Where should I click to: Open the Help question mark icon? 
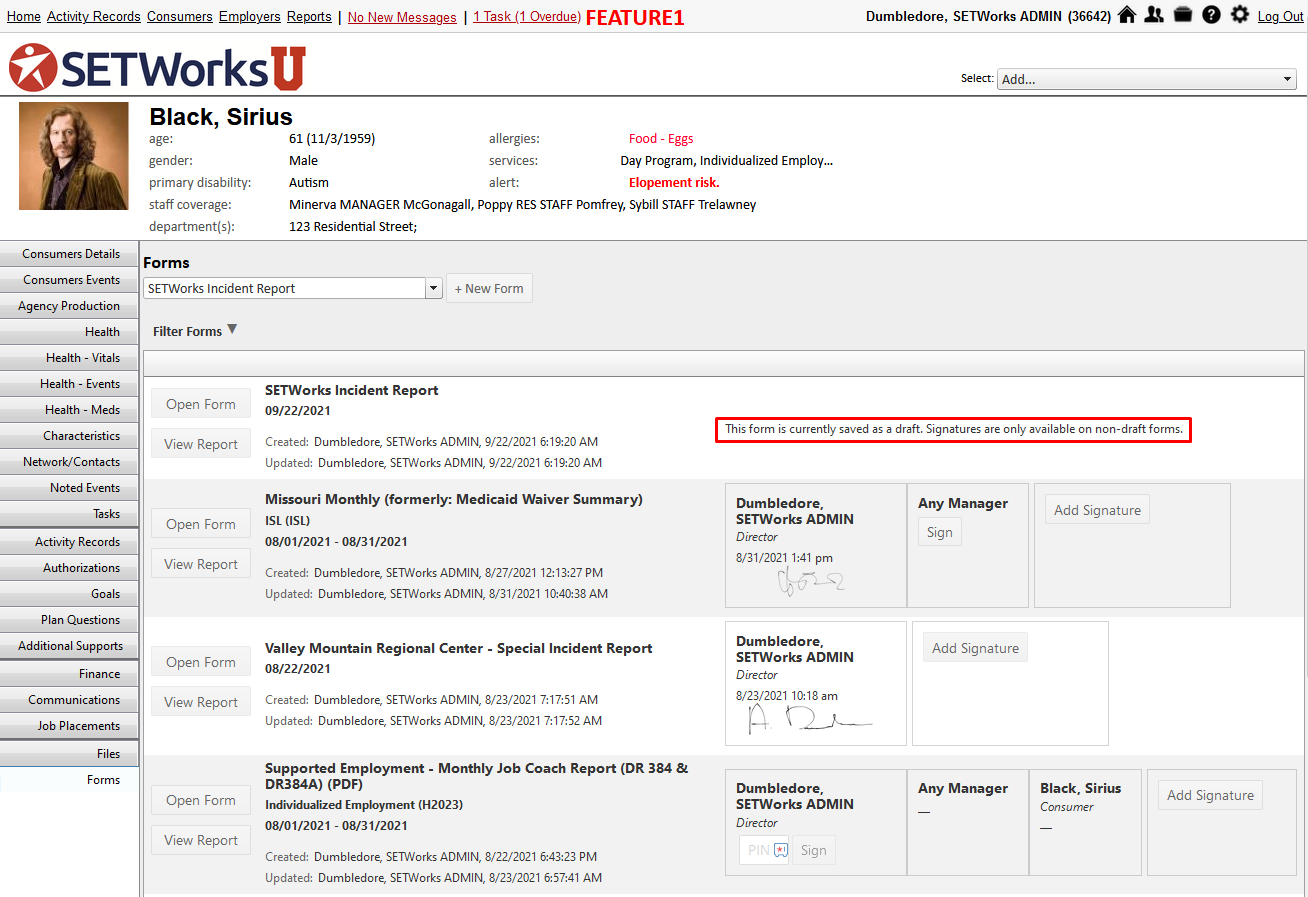pyautogui.click(x=1211, y=15)
